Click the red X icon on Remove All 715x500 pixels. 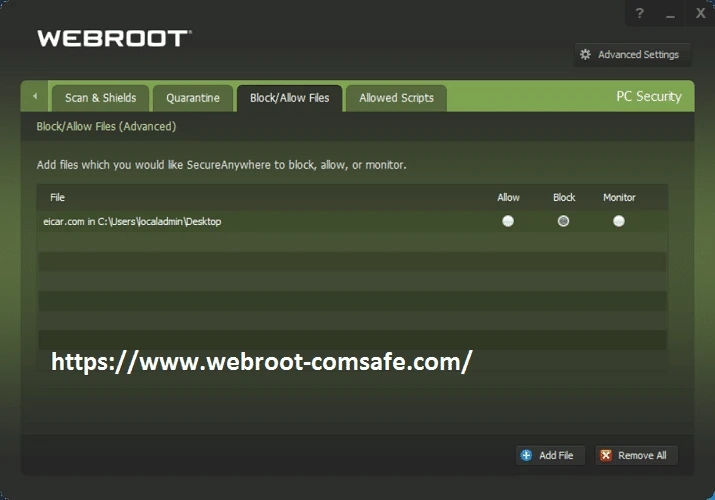pos(606,455)
